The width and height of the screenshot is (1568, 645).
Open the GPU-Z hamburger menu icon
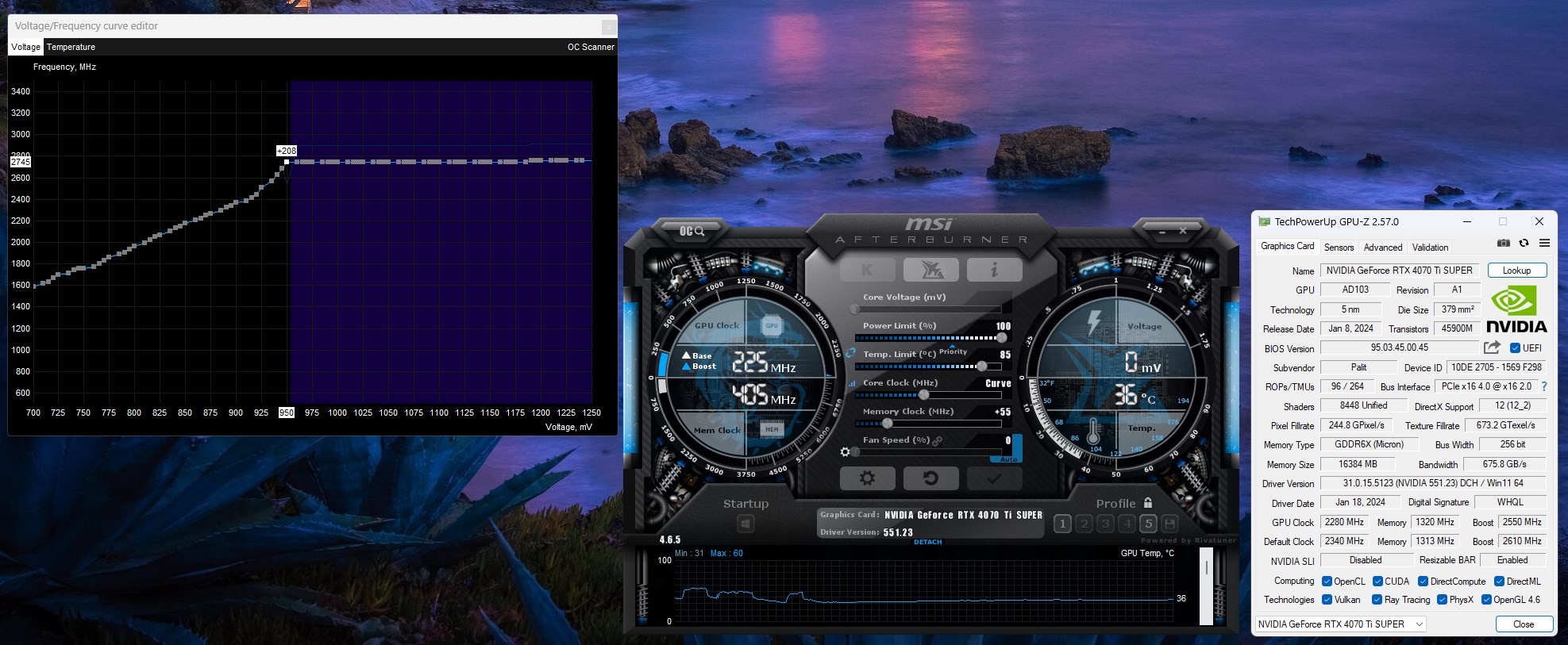coord(1544,243)
